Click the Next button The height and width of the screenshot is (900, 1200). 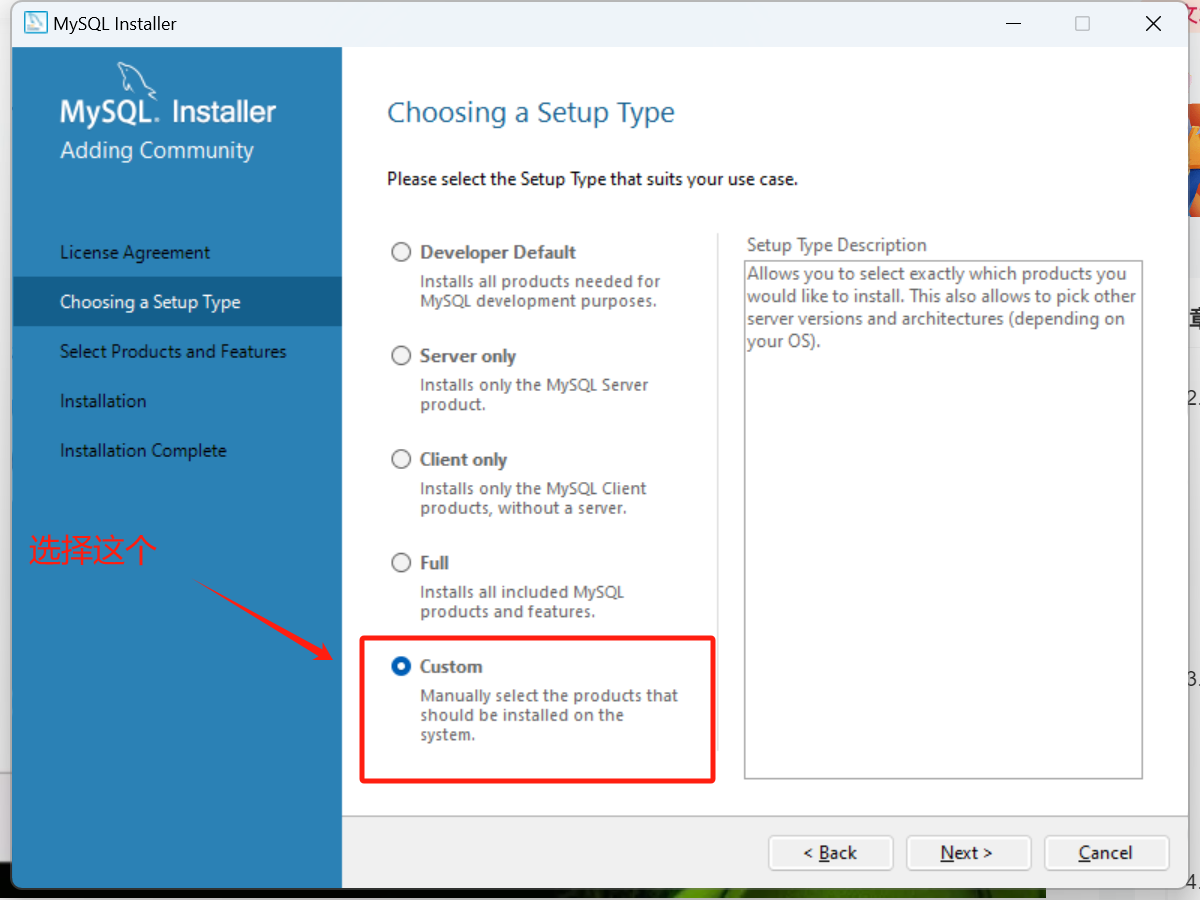pyautogui.click(x=968, y=853)
